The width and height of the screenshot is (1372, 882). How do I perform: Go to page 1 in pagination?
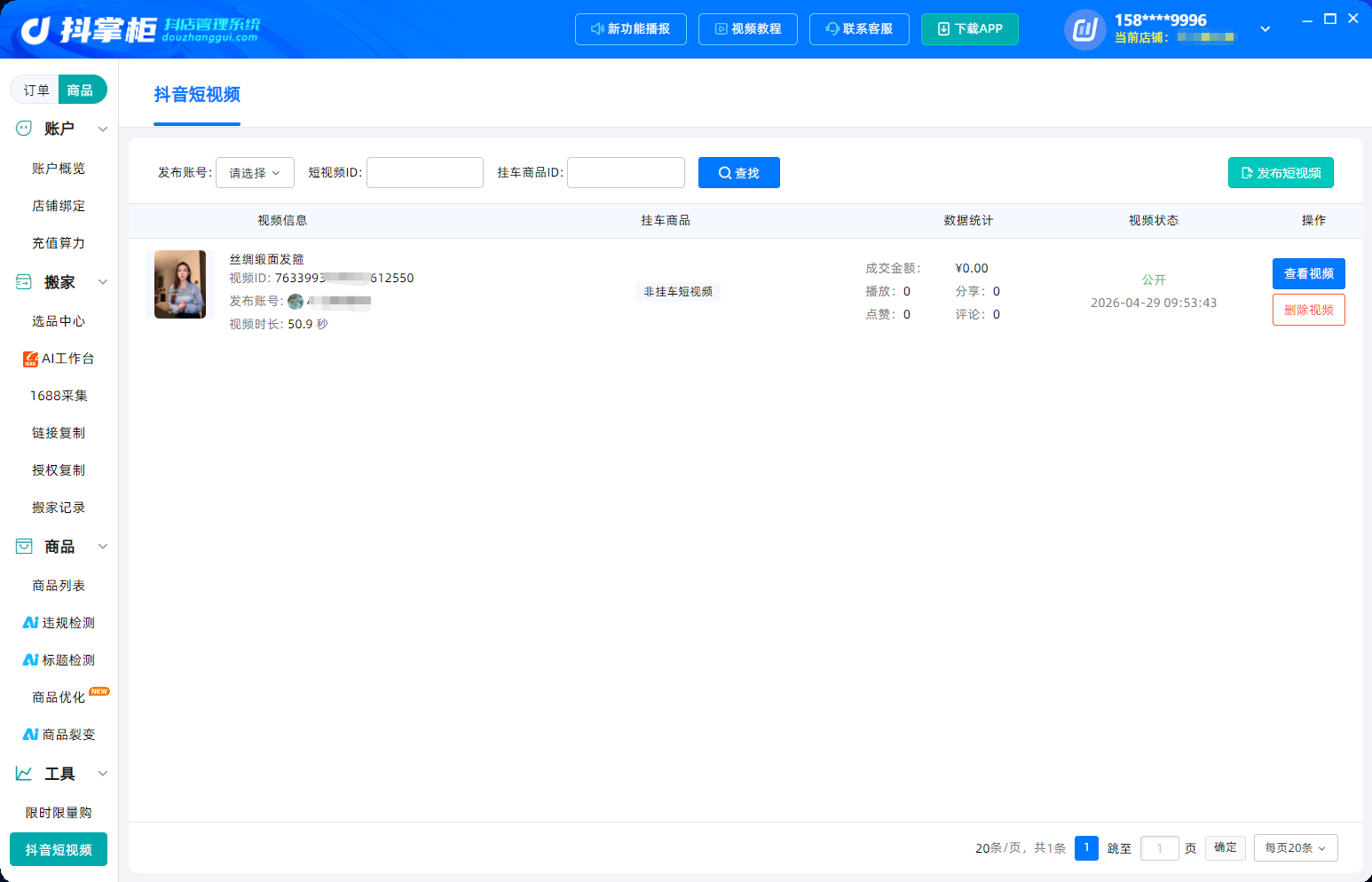point(1086,848)
